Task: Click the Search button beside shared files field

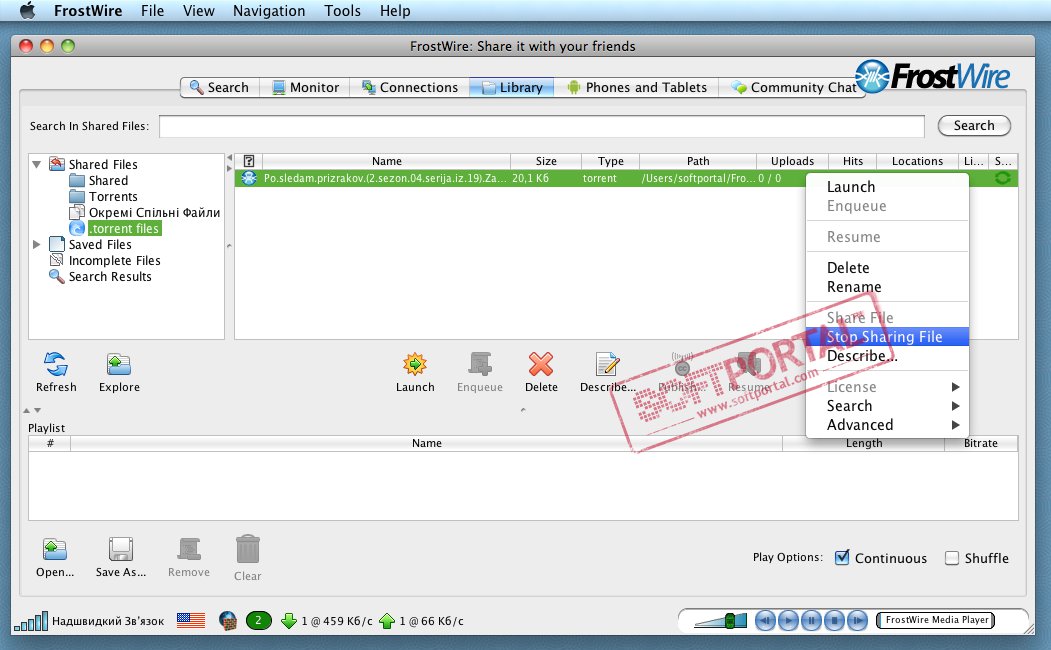Action: pos(974,125)
